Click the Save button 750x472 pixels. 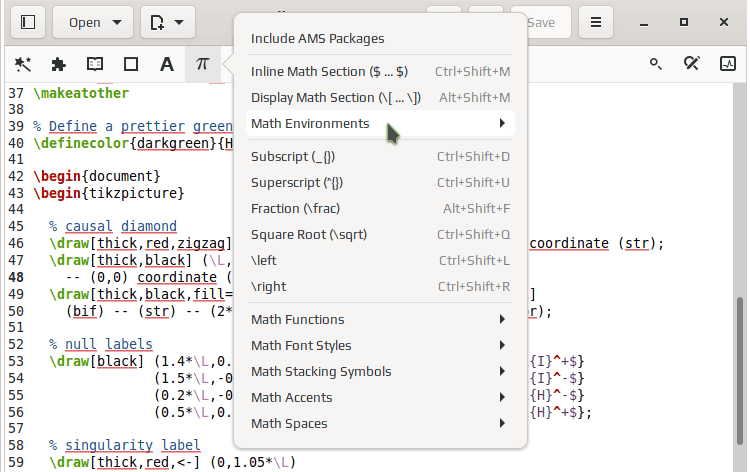[541, 22]
